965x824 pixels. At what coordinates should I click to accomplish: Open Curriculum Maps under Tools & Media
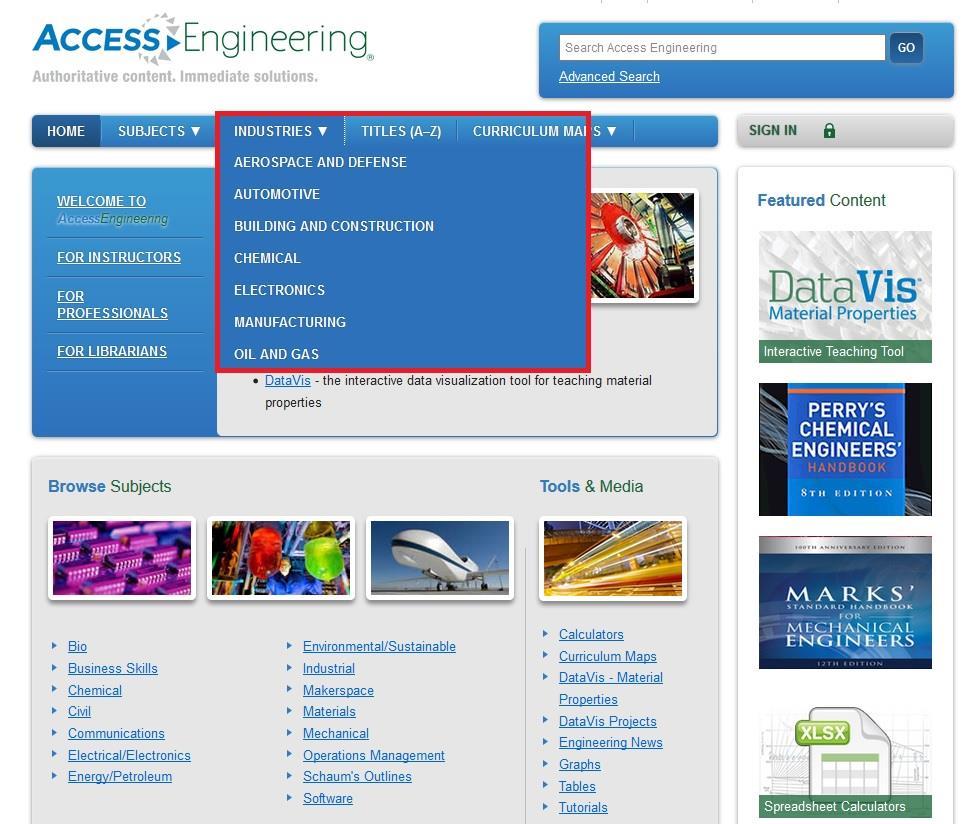click(607, 657)
